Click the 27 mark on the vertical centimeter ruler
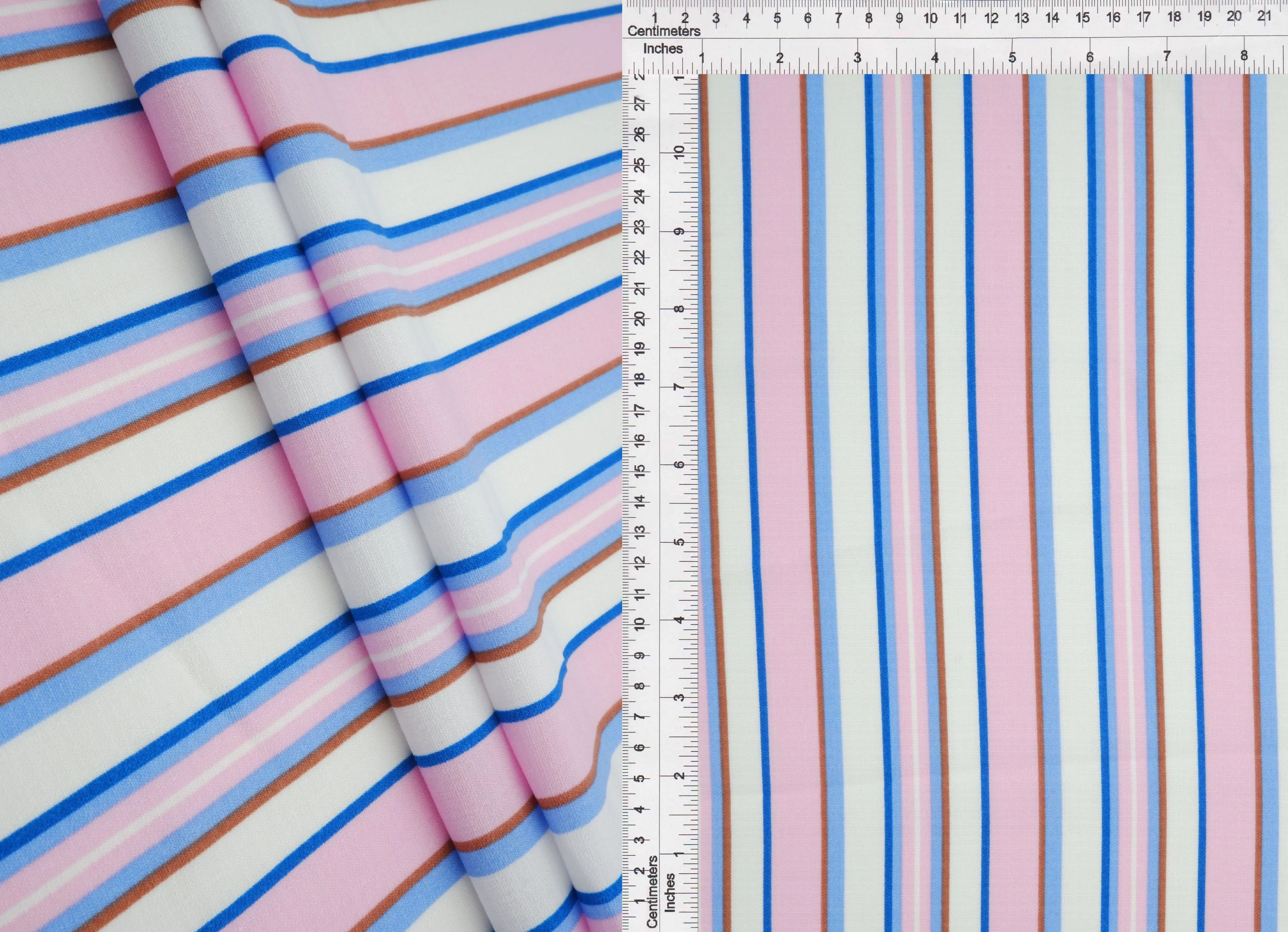This screenshot has height=932, width=1288. [x=640, y=103]
